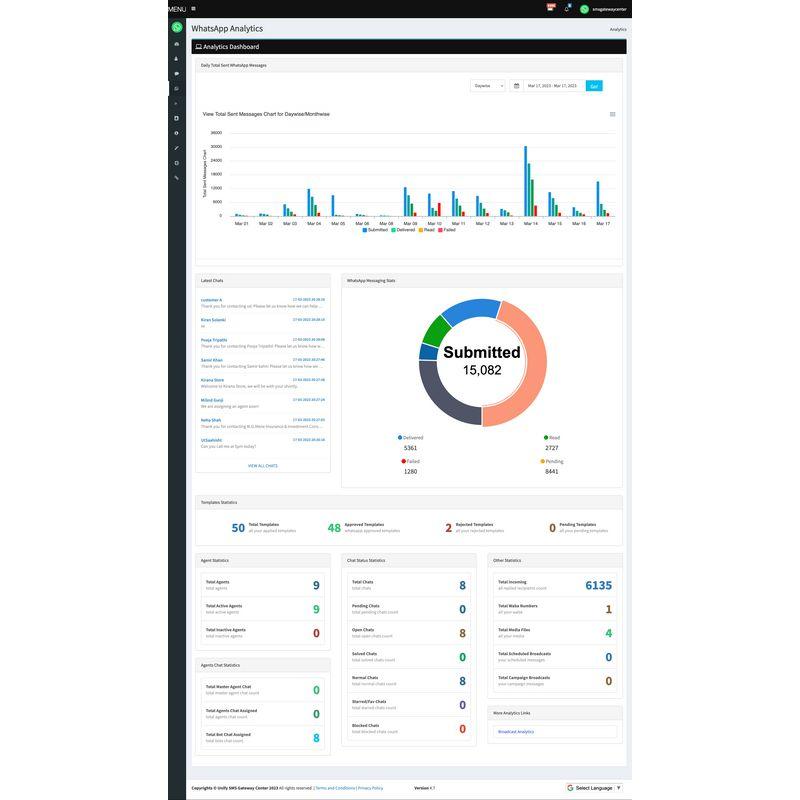The width and height of the screenshot is (800, 800).
Task: Open the home icon in the sidebar
Action: coord(177,44)
